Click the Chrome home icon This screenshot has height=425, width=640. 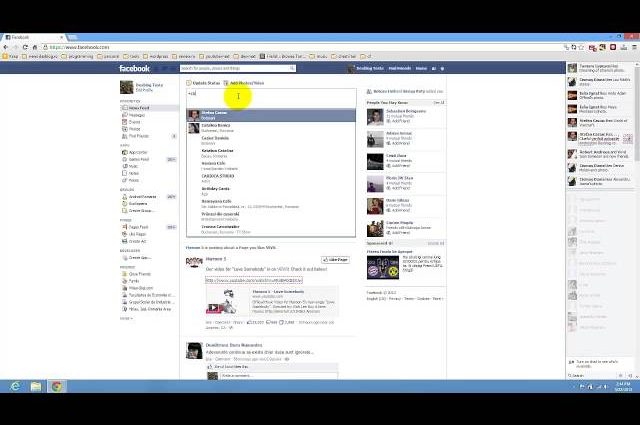[35, 47]
